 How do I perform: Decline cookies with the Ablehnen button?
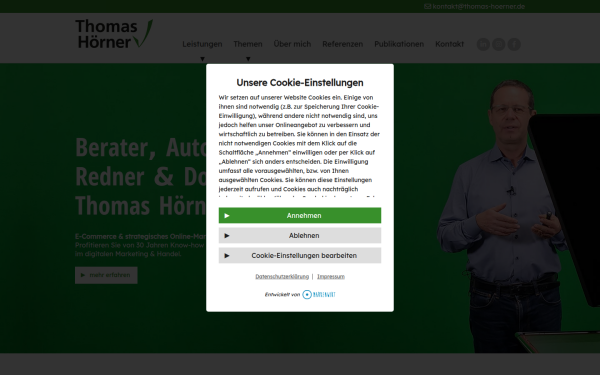[300, 235]
